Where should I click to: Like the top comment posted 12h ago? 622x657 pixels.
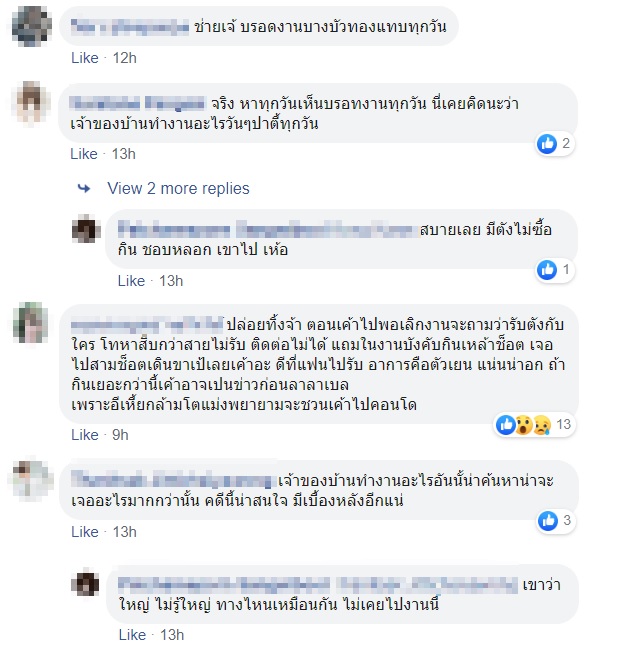coord(85,58)
